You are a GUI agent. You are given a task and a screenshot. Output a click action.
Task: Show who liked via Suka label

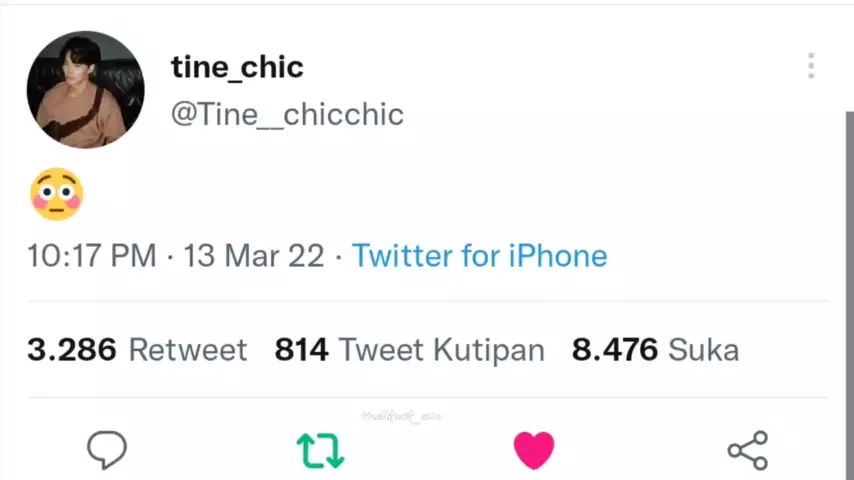click(703, 350)
